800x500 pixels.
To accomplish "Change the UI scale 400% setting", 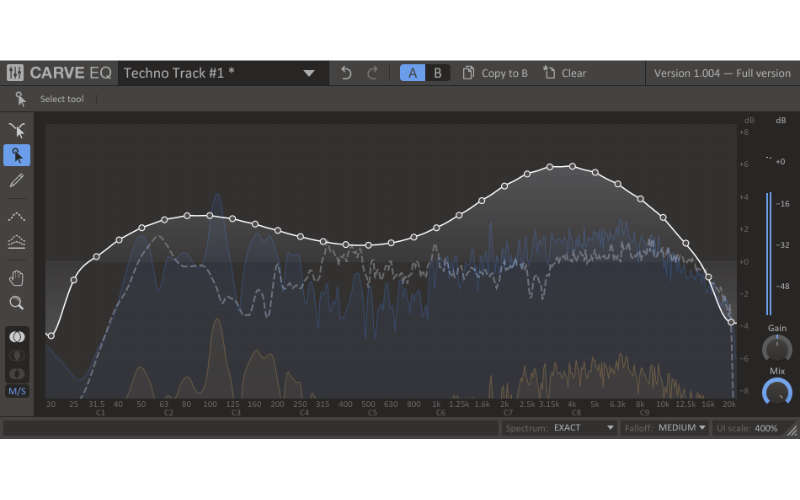I will 765,428.
